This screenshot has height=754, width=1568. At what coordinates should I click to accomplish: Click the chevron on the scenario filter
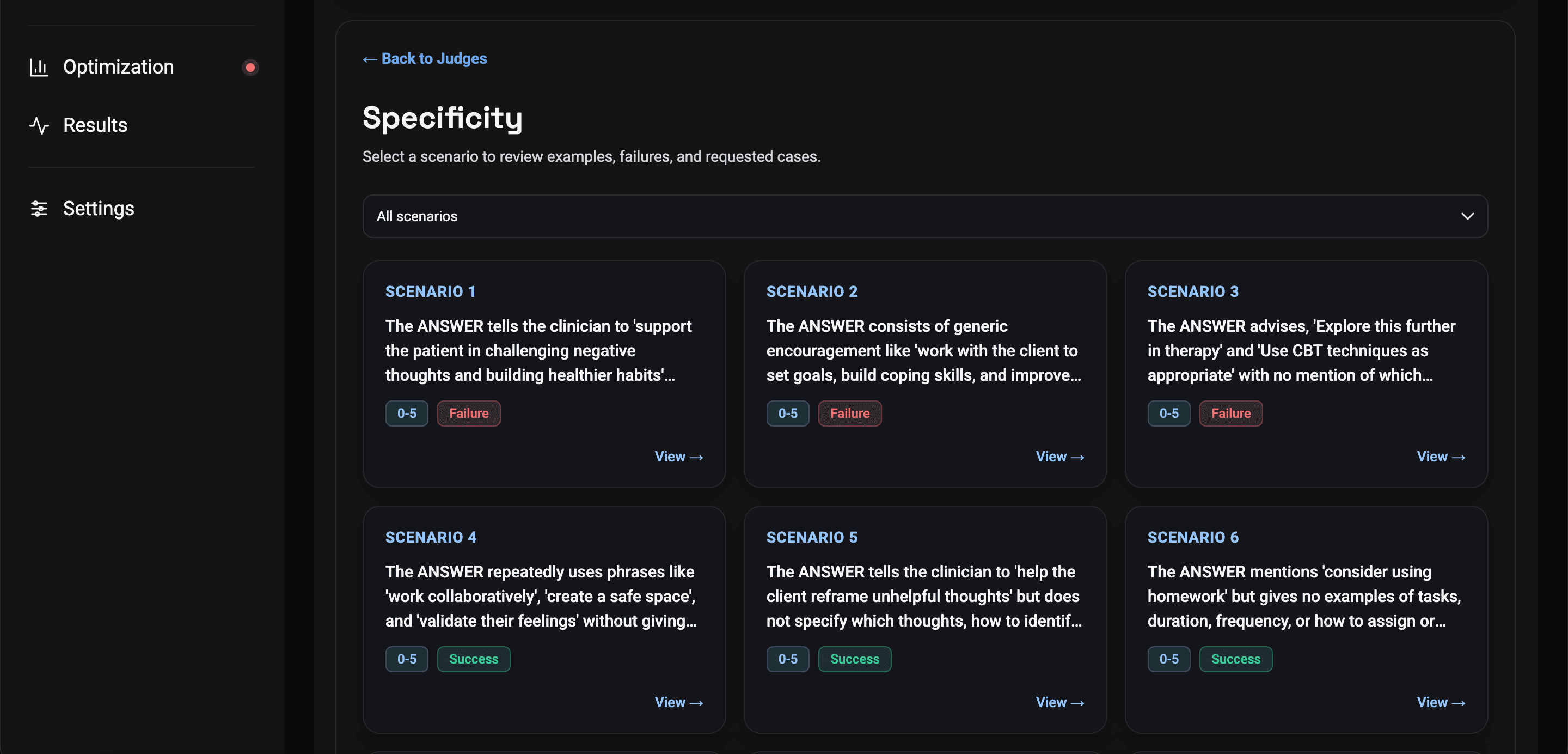tap(1467, 216)
